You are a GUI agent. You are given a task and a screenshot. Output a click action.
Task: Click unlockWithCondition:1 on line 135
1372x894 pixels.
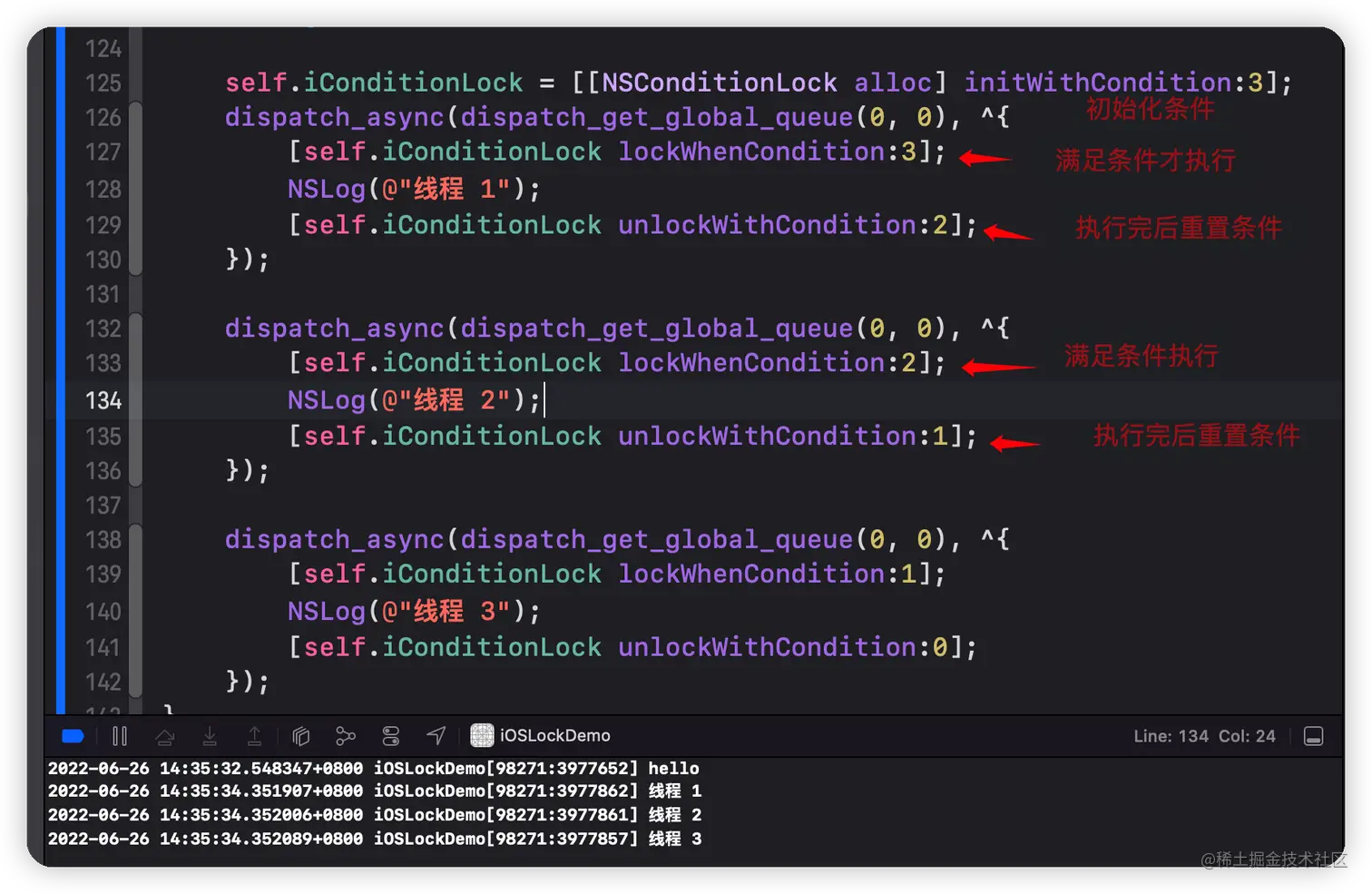click(782, 437)
